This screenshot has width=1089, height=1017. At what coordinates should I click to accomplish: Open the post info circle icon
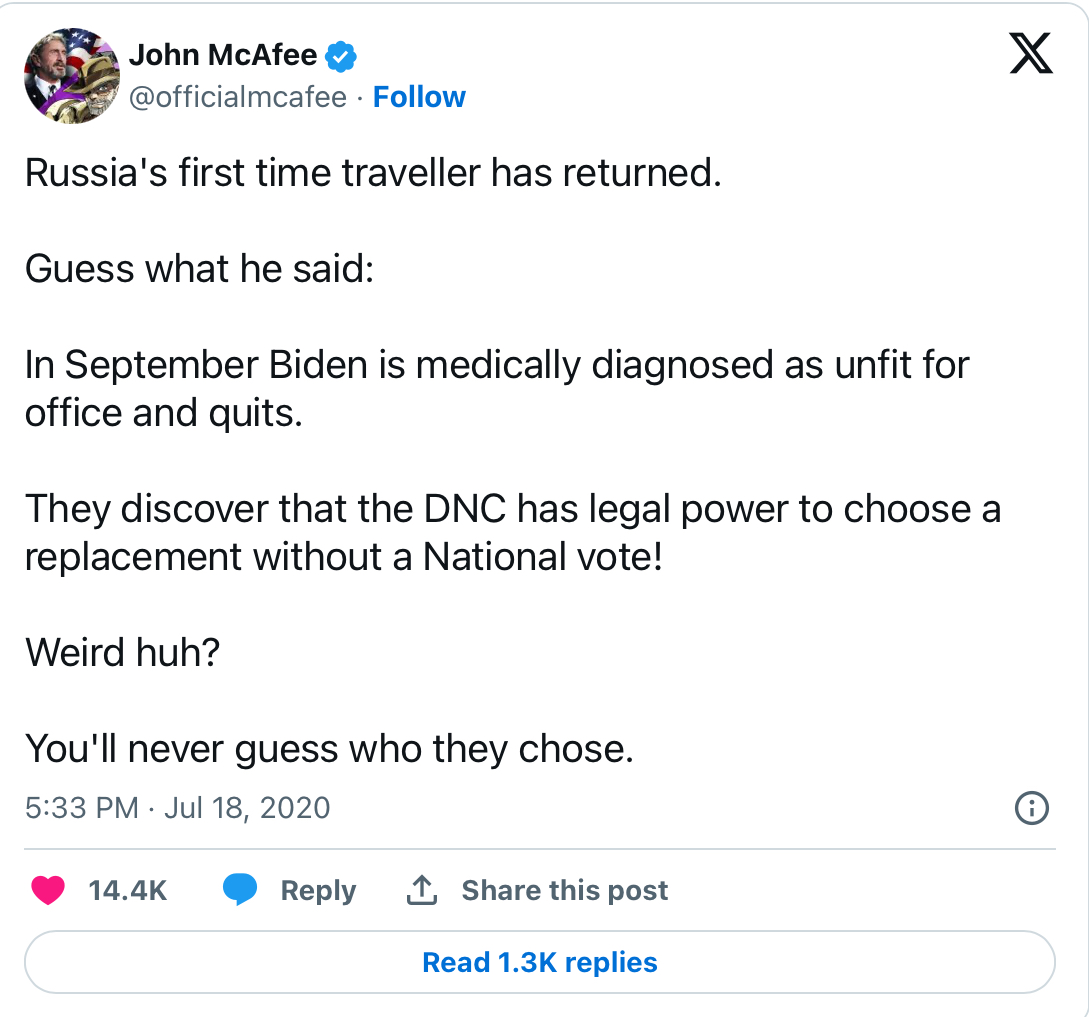click(1031, 807)
